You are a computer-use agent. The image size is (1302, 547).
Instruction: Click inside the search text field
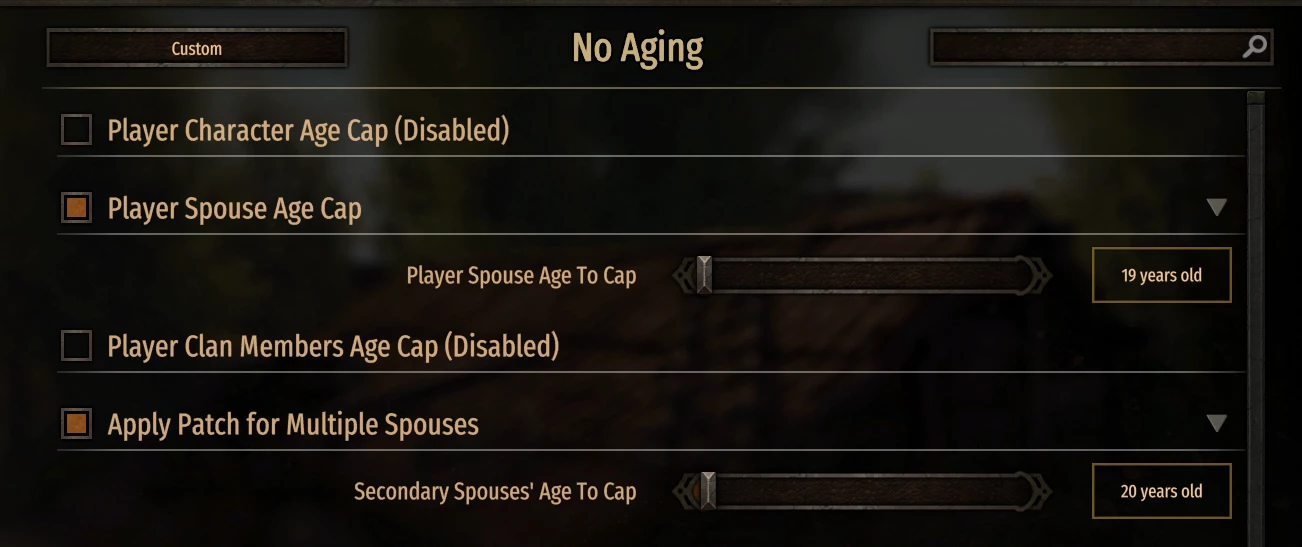(1085, 47)
